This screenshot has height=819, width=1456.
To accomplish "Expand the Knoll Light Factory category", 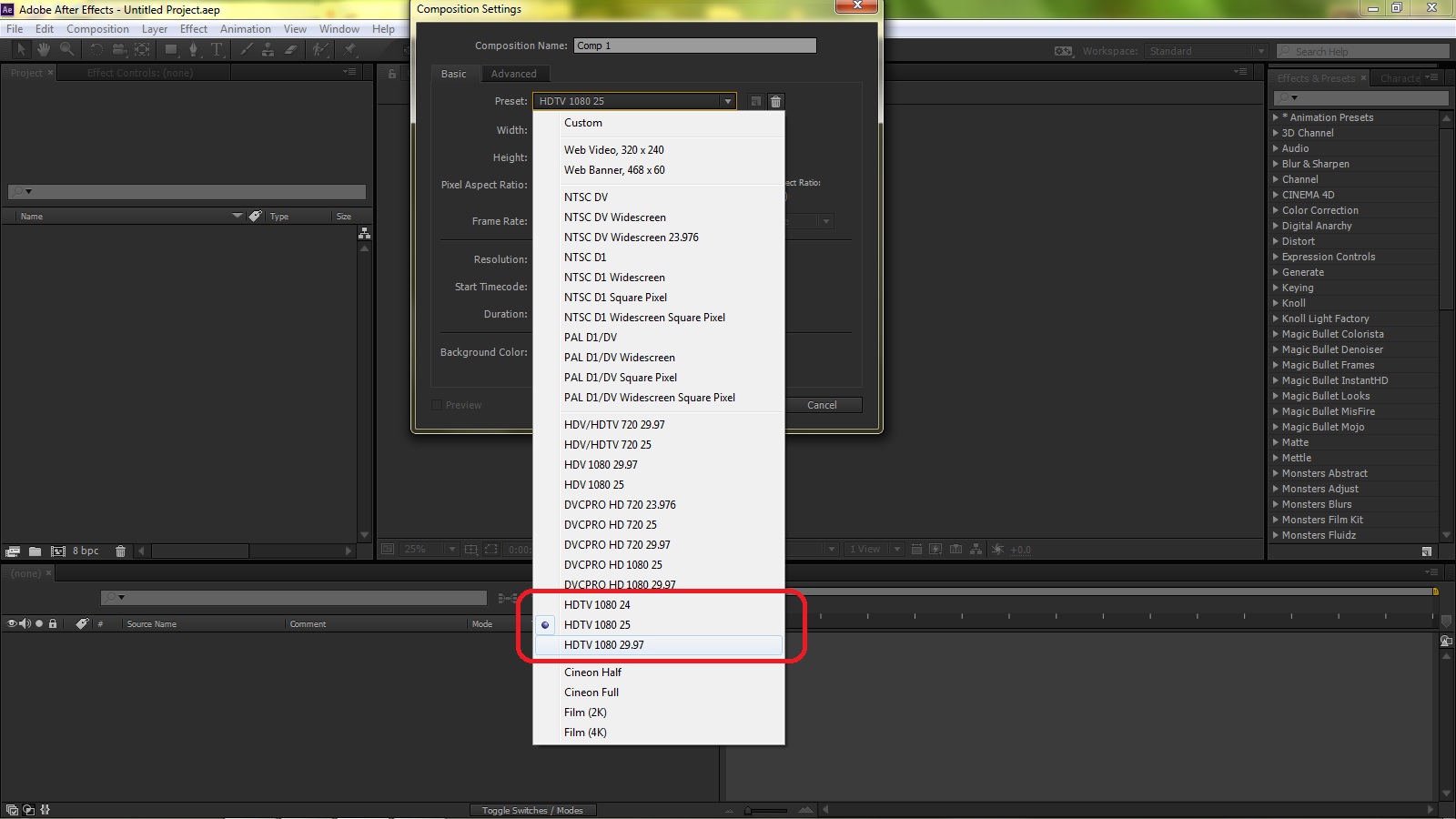I will [1276, 318].
